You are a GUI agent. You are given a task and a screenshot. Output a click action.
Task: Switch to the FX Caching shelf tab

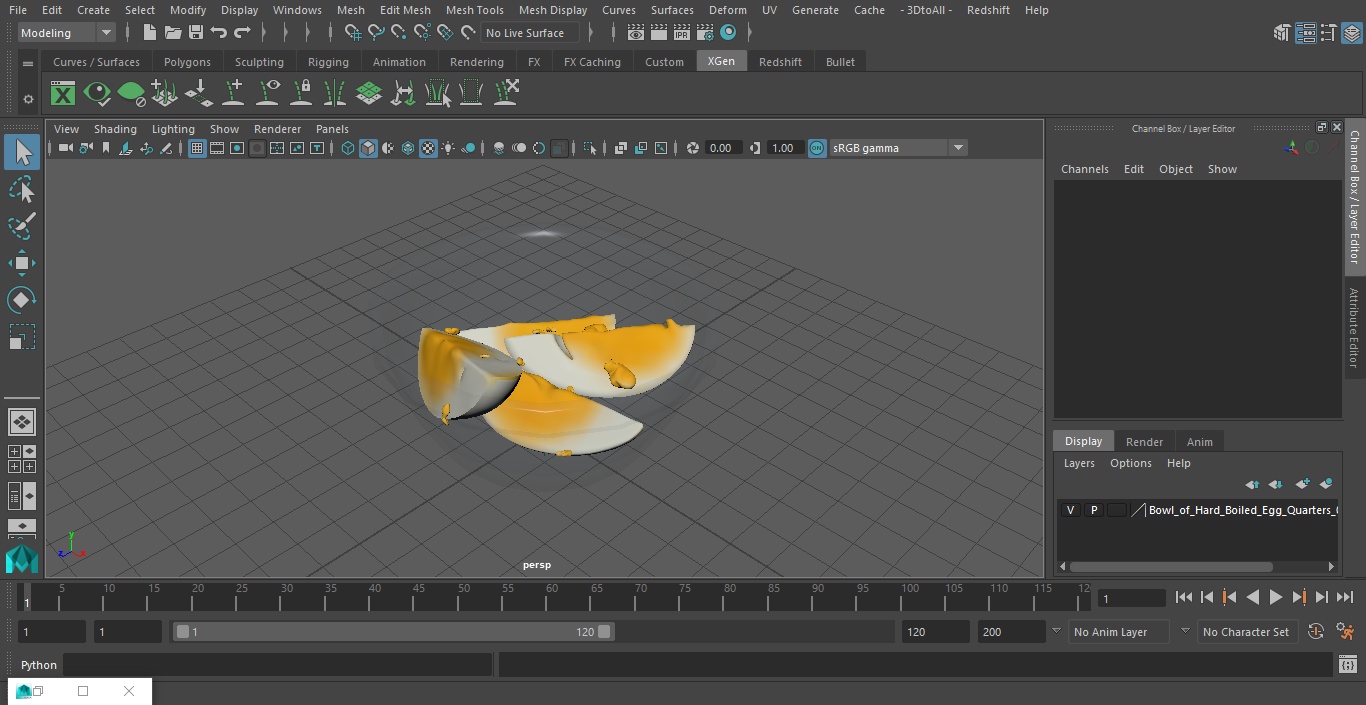592,62
